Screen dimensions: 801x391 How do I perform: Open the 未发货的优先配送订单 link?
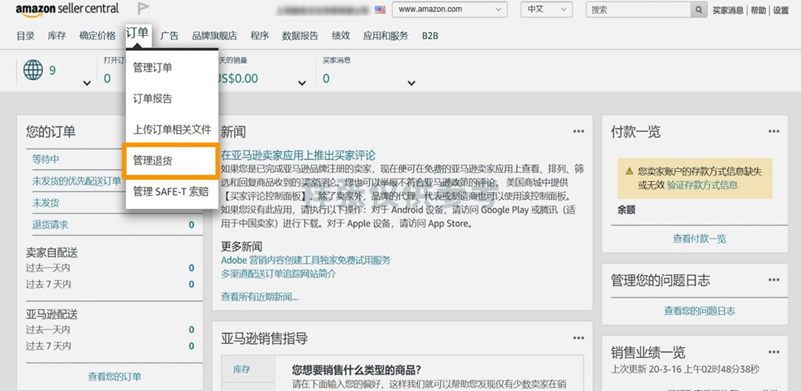pos(77,181)
